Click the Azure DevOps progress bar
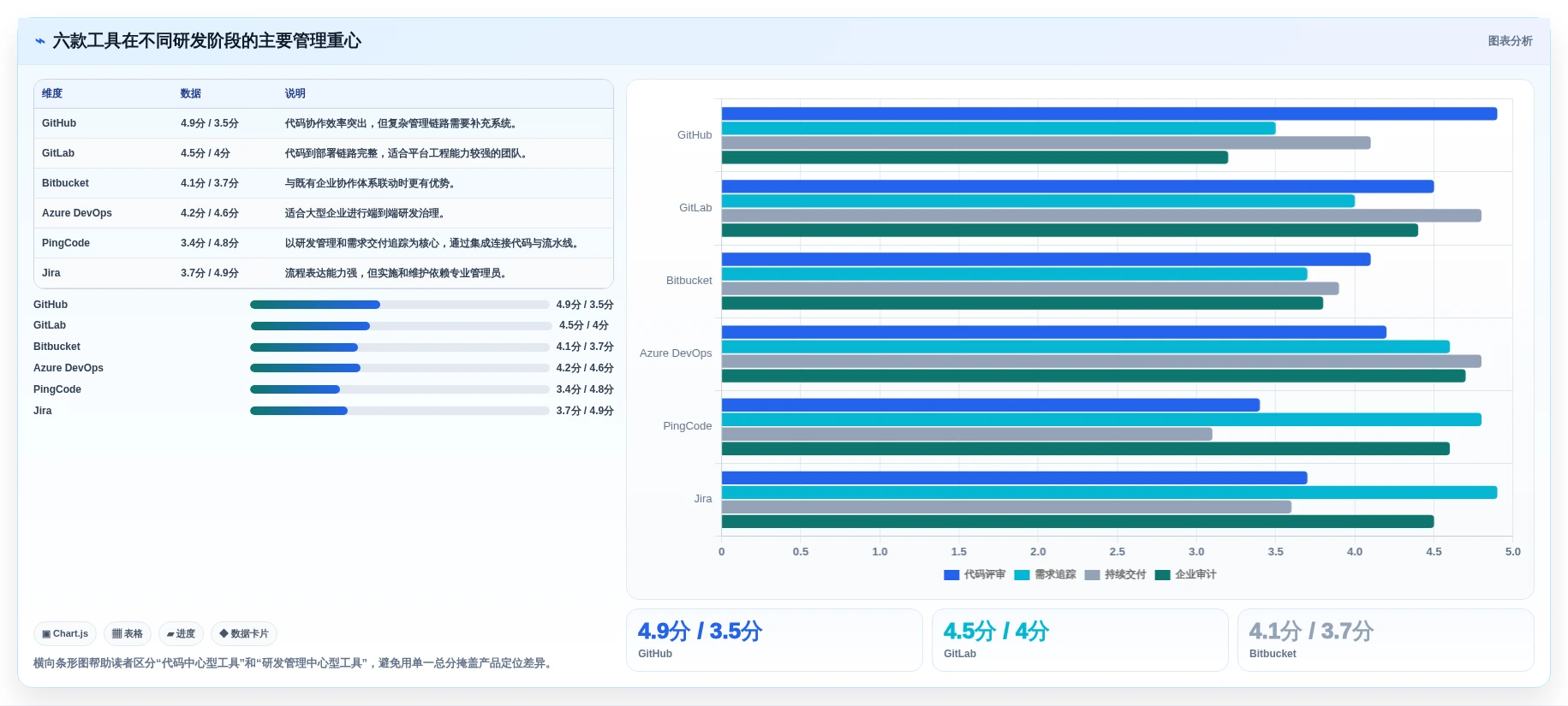 (399, 369)
